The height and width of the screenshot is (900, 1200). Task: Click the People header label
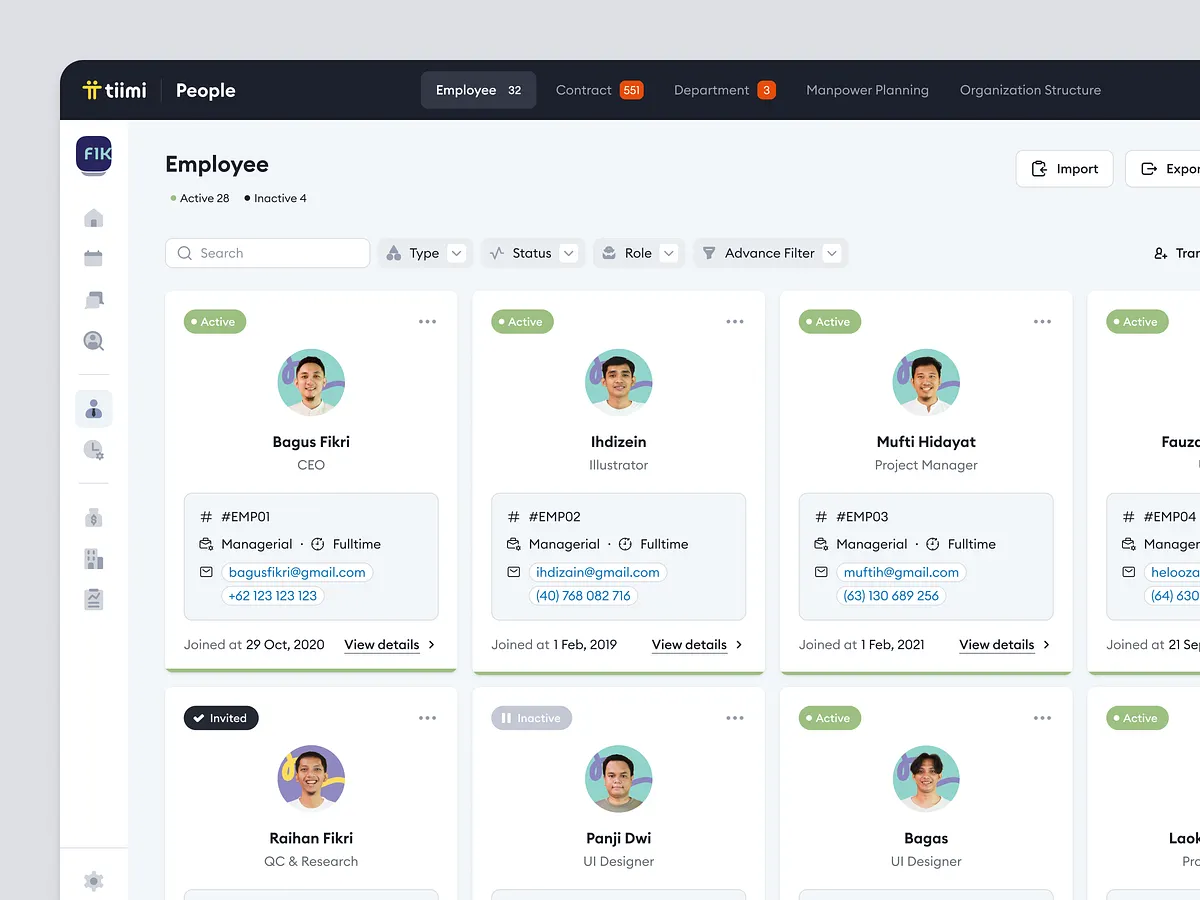tap(206, 90)
